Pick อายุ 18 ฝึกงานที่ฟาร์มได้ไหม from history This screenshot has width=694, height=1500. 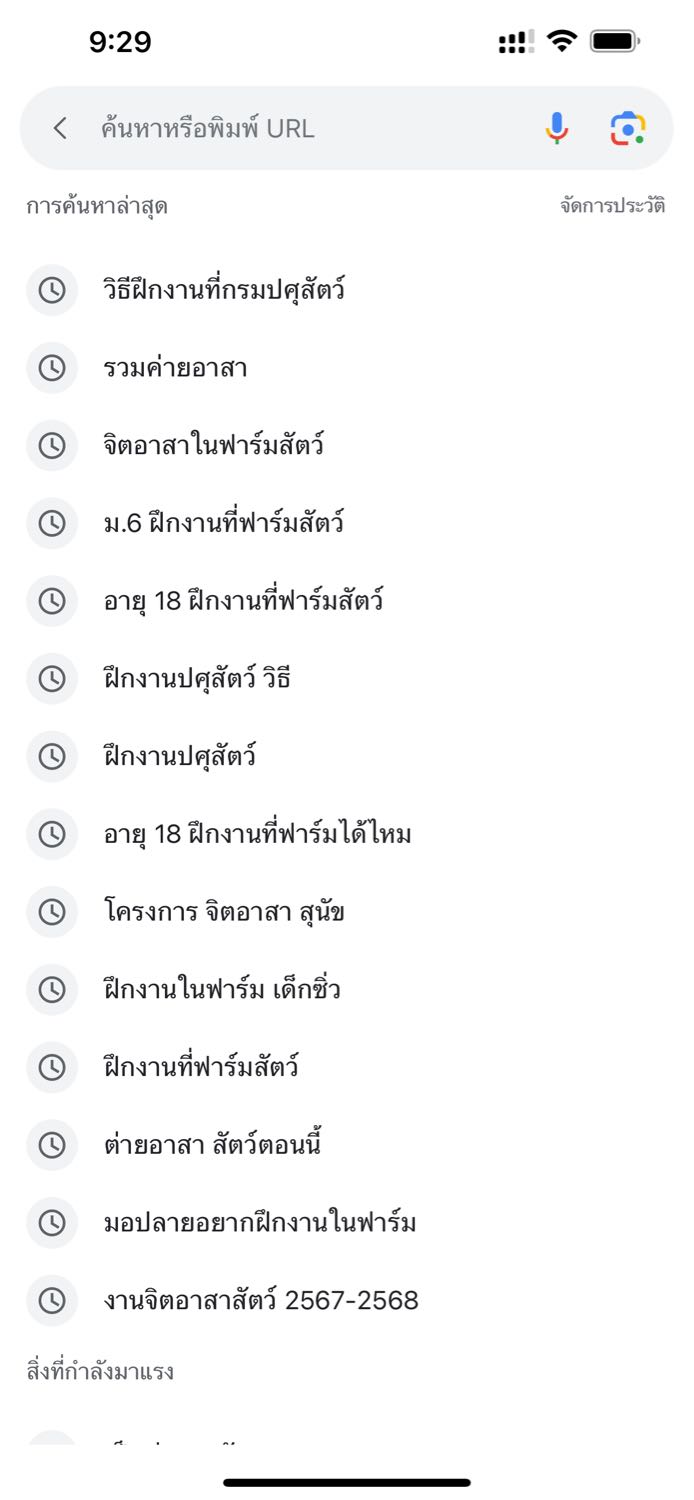(x=347, y=834)
